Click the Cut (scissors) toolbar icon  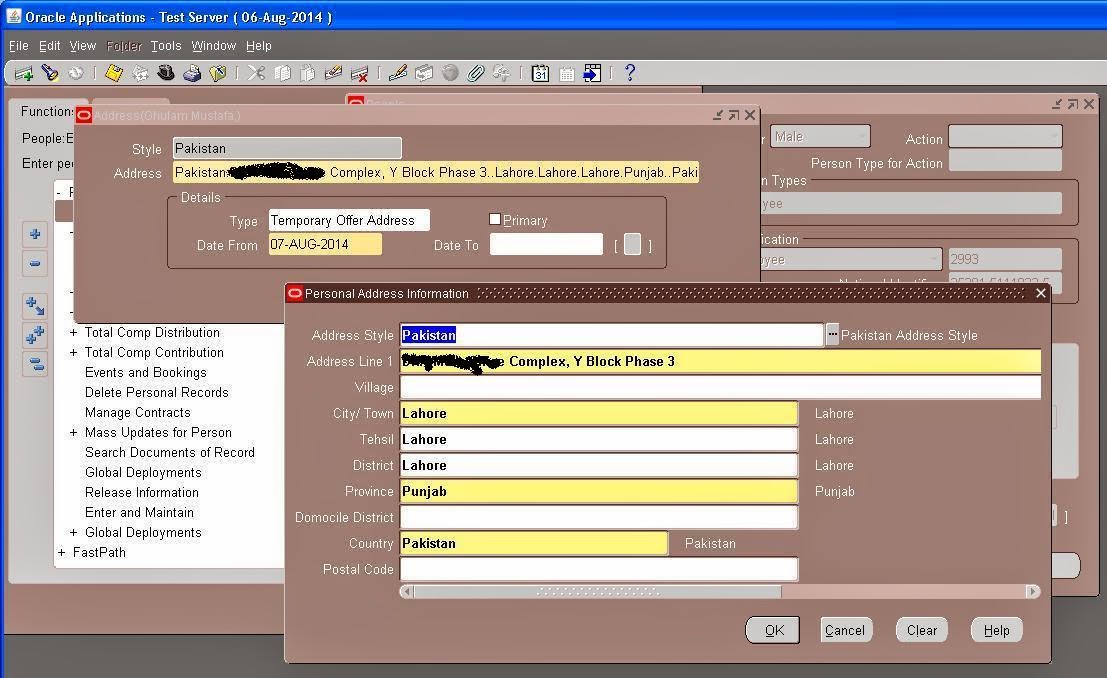[258, 72]
